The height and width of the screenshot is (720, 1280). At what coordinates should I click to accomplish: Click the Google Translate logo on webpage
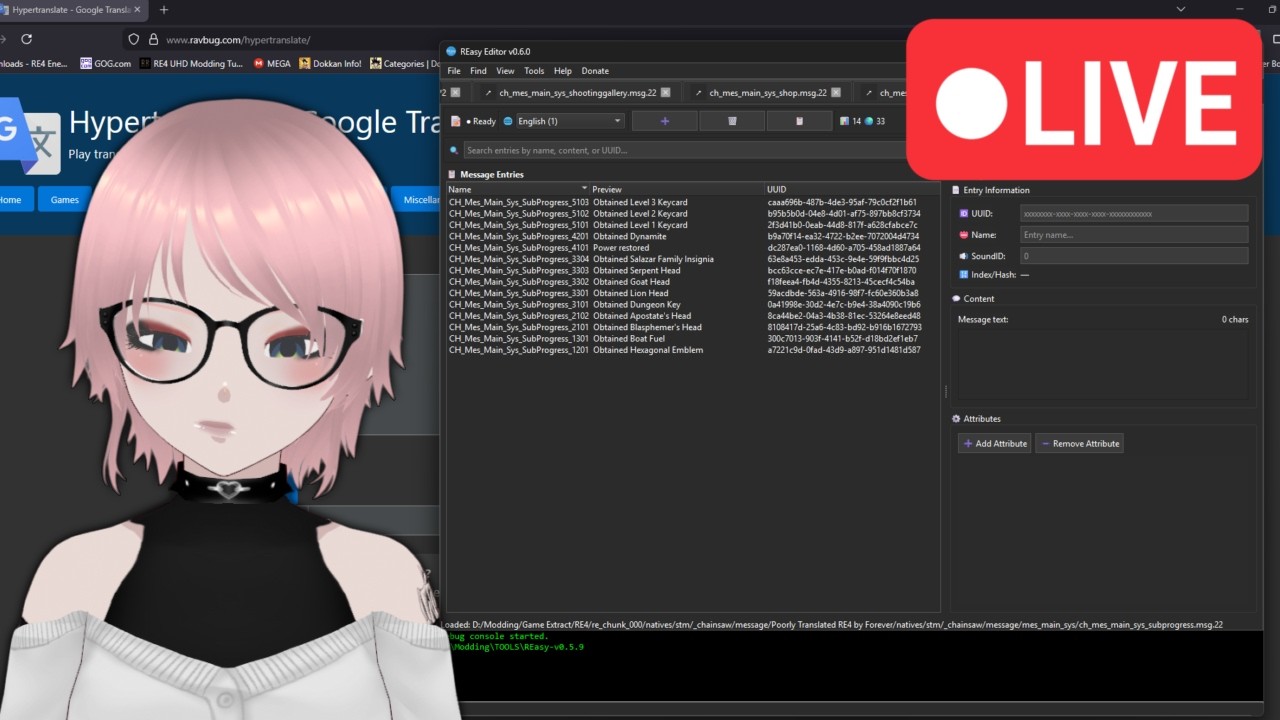tap(30, 138)
